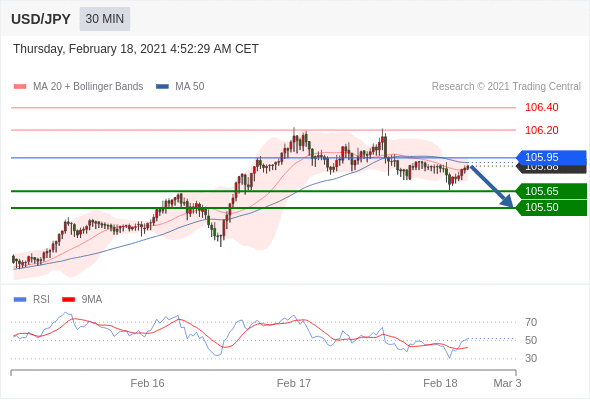
Task: Click the blue MA 50 legend swatch
Action: tap(162, 87)
